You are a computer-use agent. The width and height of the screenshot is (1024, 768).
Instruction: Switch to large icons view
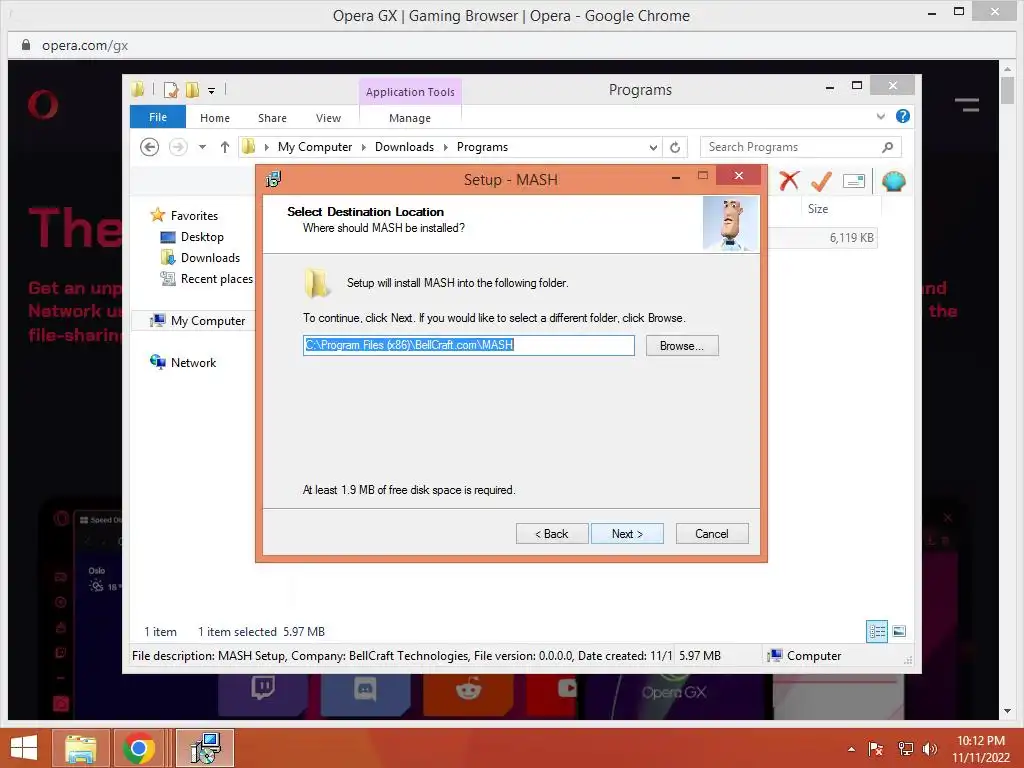899,631
